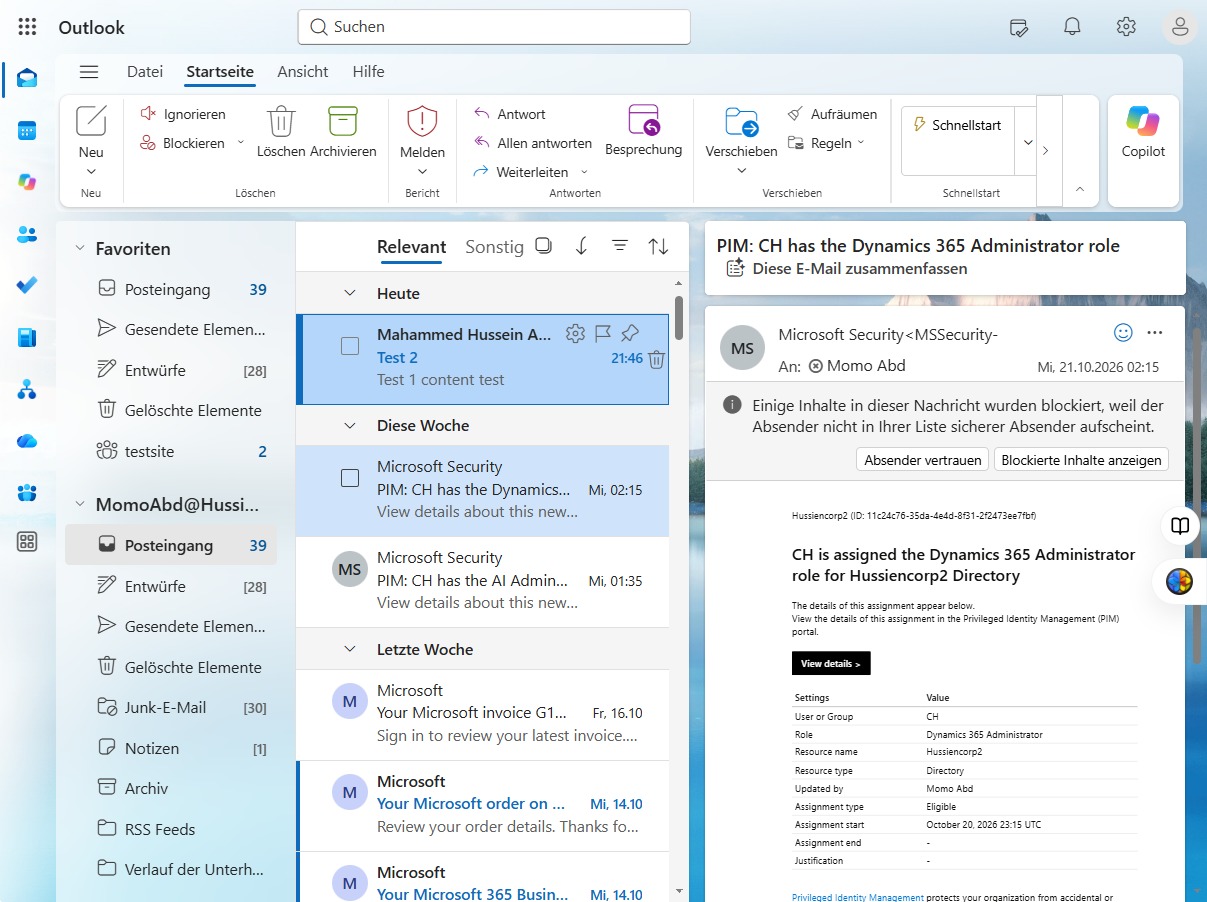Click the Suchen search box
This screenshot has height=902, width=1207.
[494, 27]
